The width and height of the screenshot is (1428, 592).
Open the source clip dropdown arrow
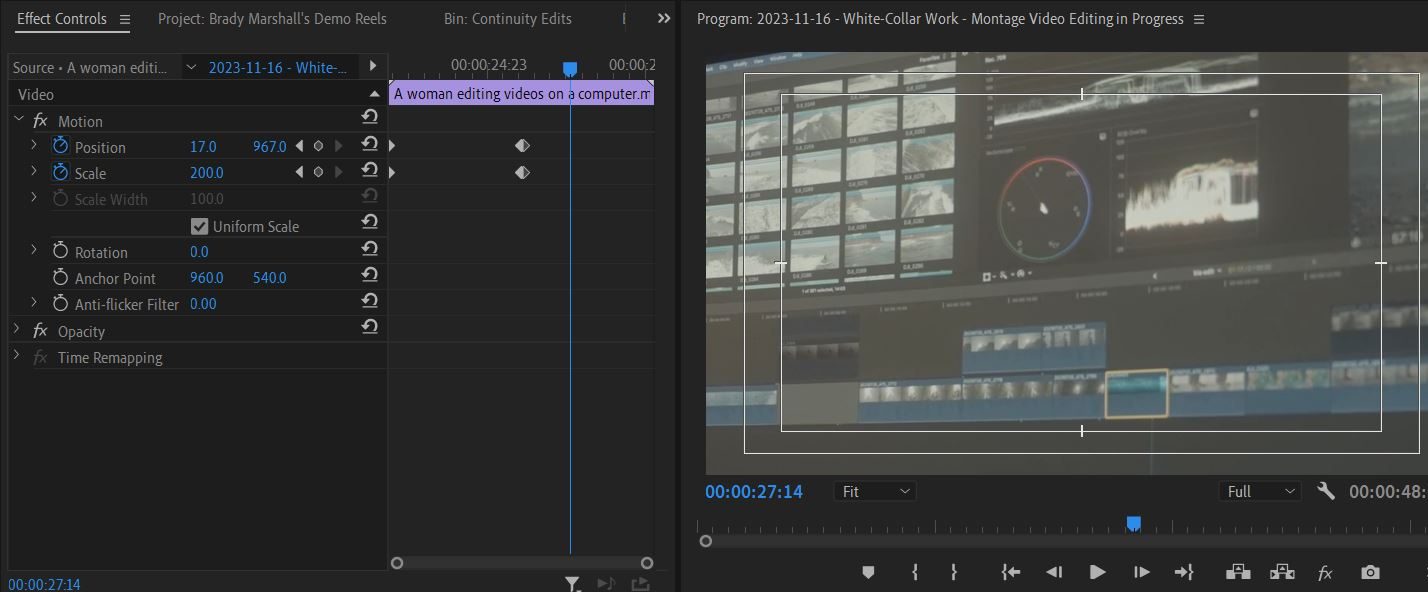click(191, 67)
